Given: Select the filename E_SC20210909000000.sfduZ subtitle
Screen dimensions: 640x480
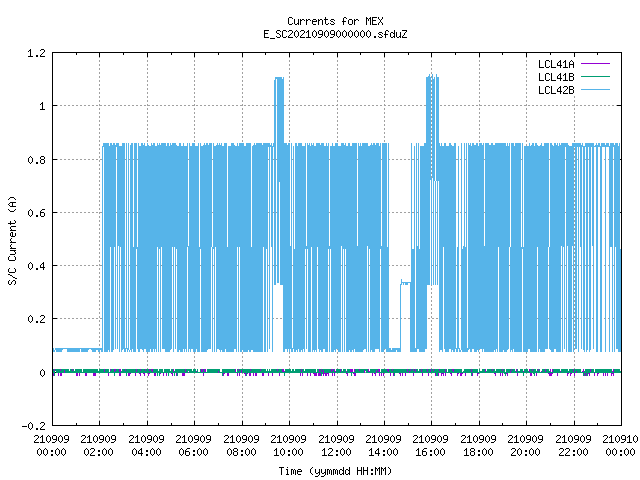Looking at the screenshot, I should click(335, 34).
